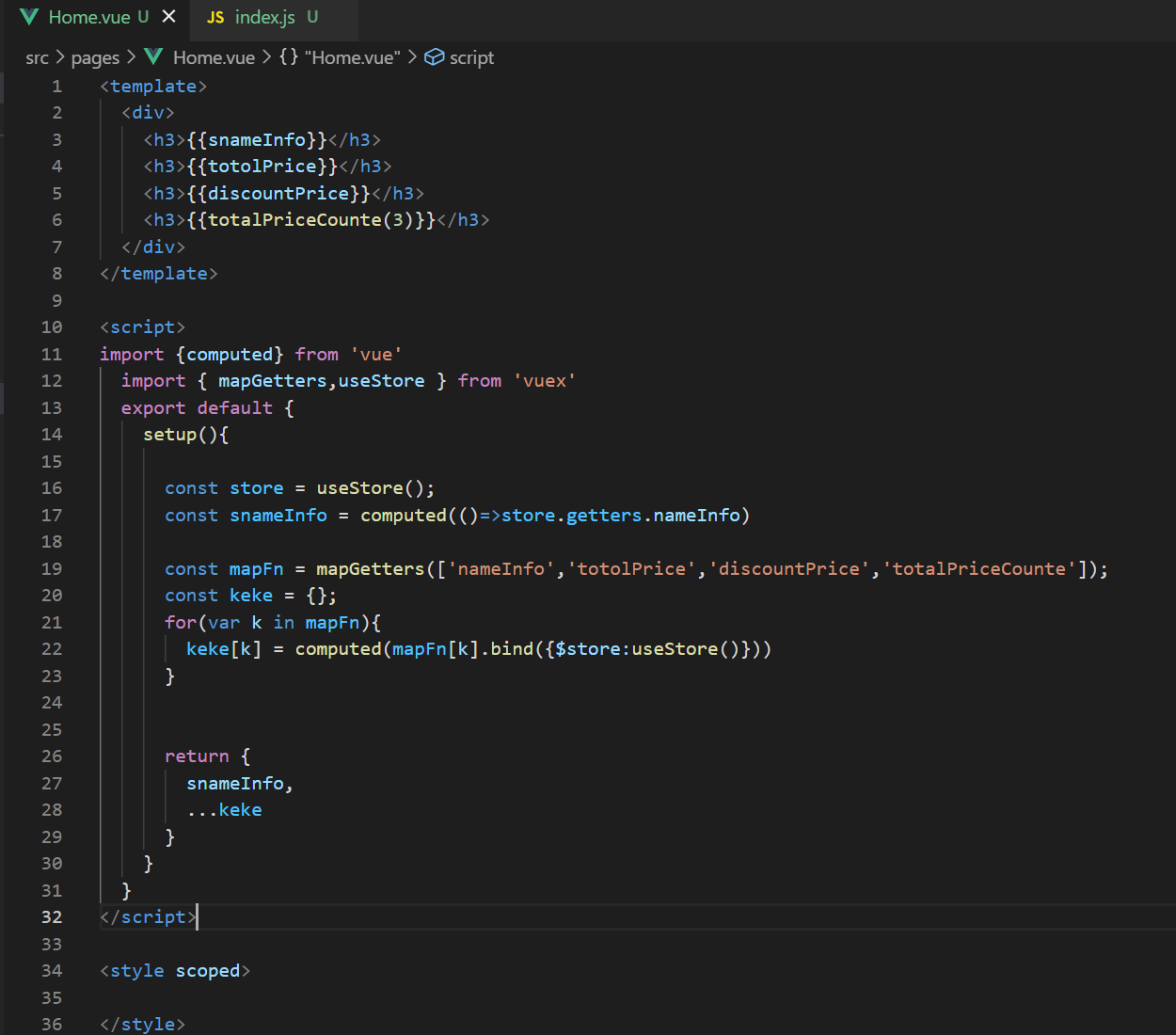Image resolution: width=1176 pixels, height=1035 pixels.
Task: Click line number 32 in gutter
Action: coord(52,917)
